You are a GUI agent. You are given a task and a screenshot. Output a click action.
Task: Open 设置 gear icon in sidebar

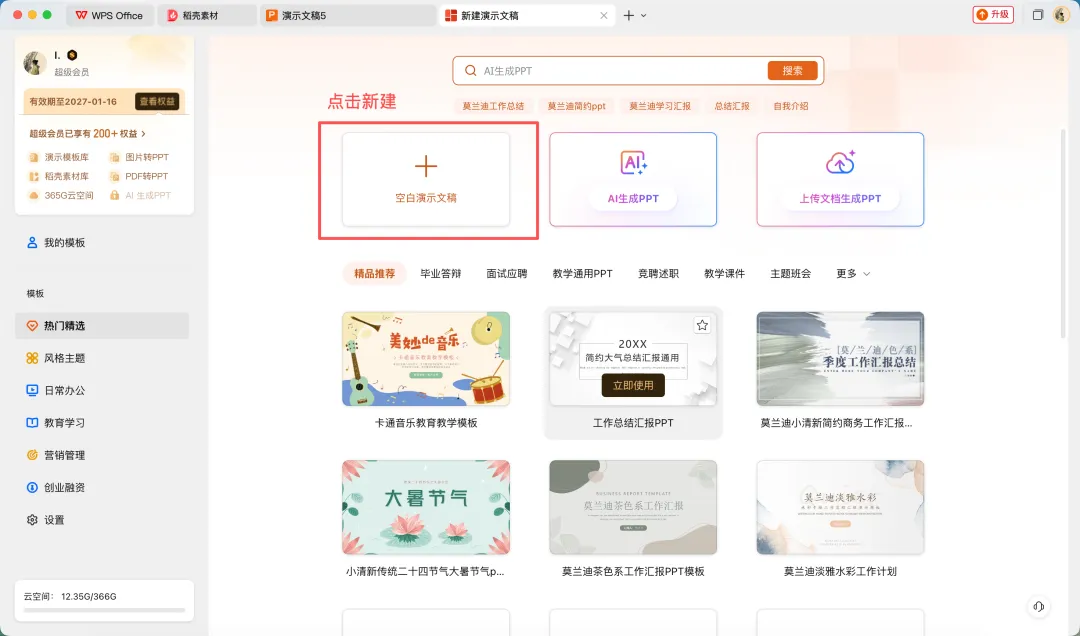click(x=32, y=520)
